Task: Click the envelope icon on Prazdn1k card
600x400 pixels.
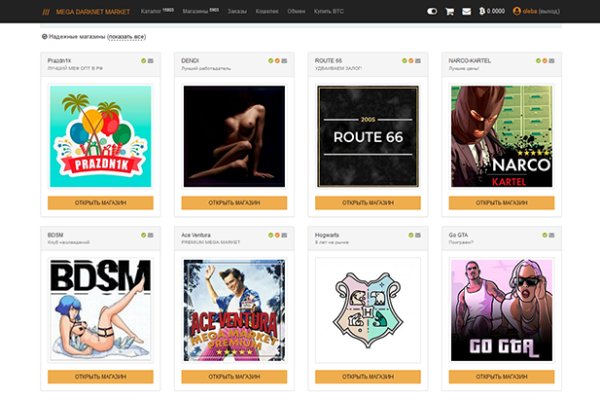Action: tap(150, 61)
